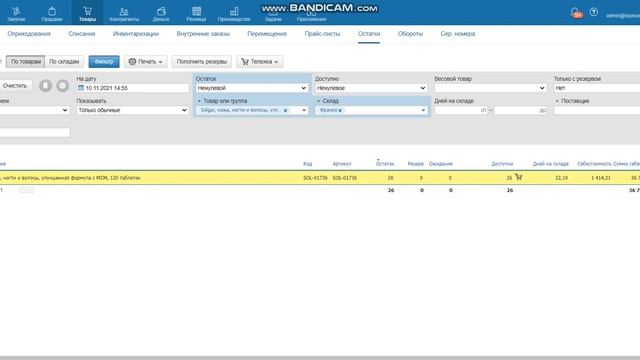Open the help question mark icon
Image resolution: width=640 pixels, height=360 pixels.
(x=594, y=12)
